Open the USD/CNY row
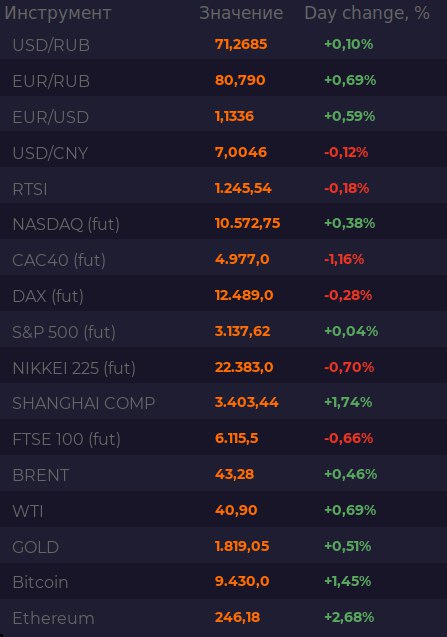Screen dimensions: 447x637 (x=224, y=153)
